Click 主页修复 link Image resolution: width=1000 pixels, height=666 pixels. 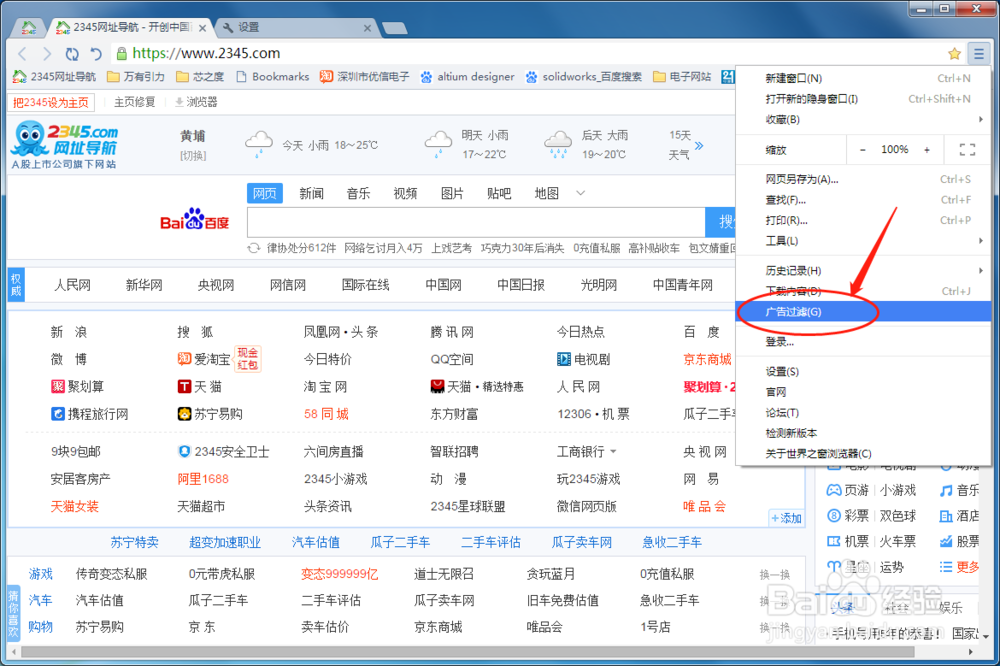click(x=135, y=102)
